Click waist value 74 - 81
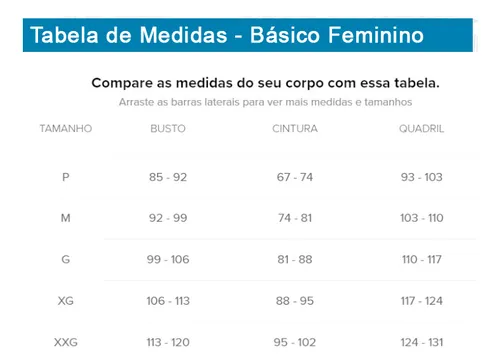Viewport: 500px width, 363px height. pyautogui.click(x=295, y=218)
